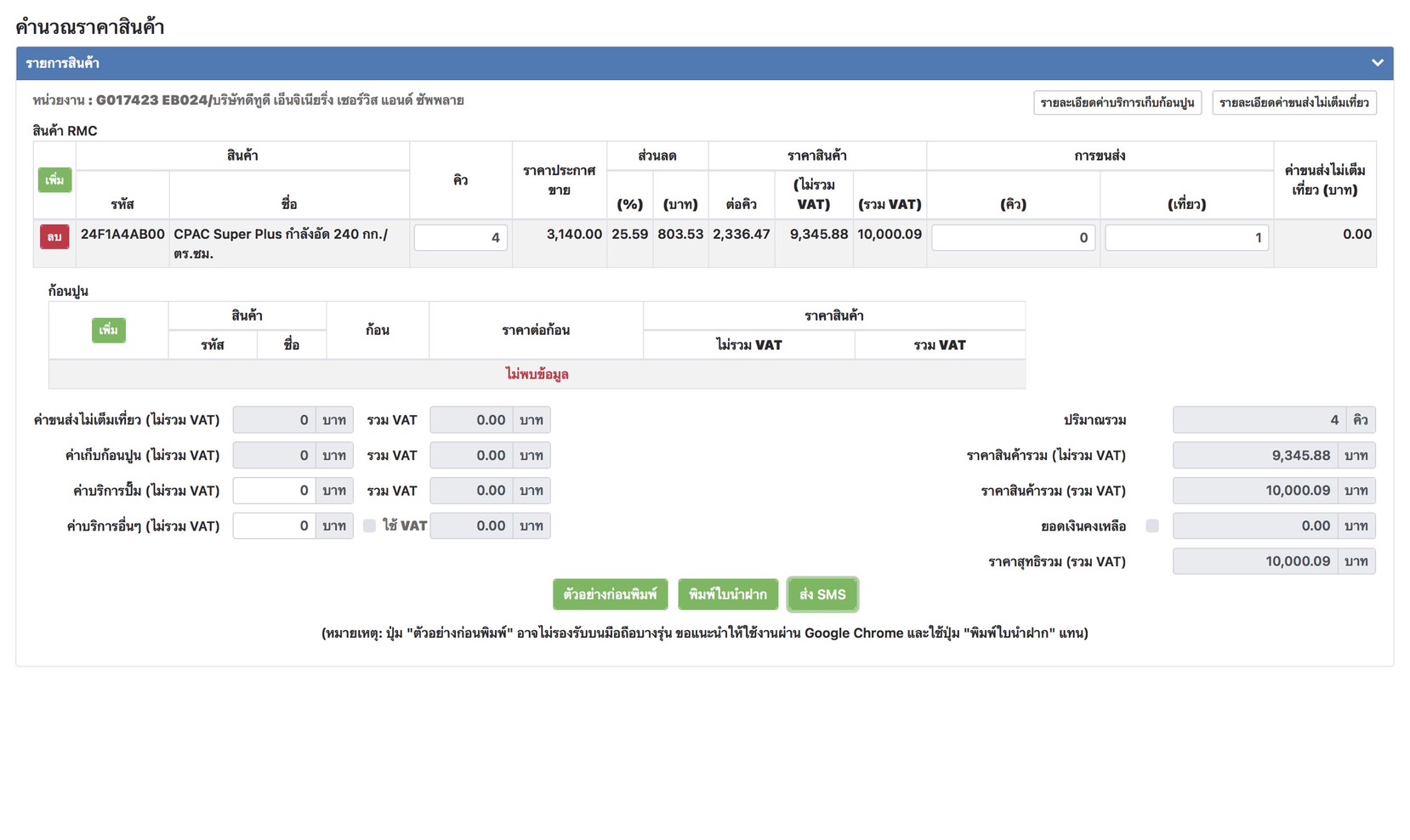1410x840 pixels.
Task: Click the per-คิว price 2,336.47
Action: tap(742, 235)
